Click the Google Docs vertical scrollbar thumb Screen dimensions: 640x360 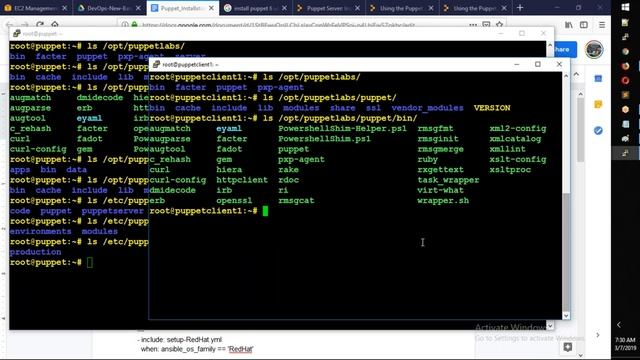(580, 130)
